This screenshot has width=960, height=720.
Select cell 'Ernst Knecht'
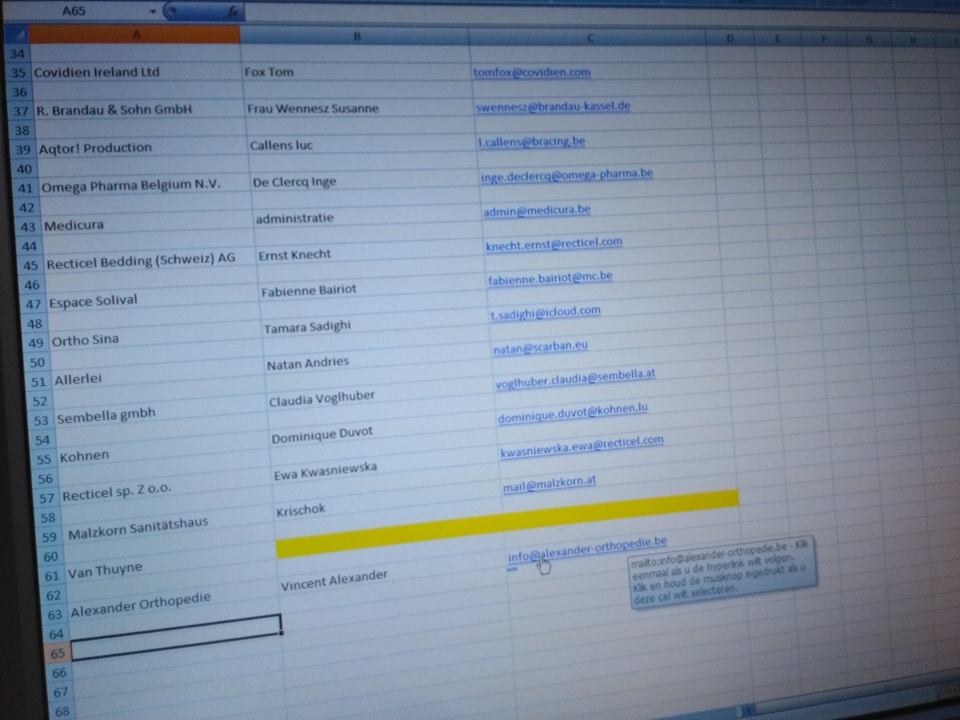(294, 255)
